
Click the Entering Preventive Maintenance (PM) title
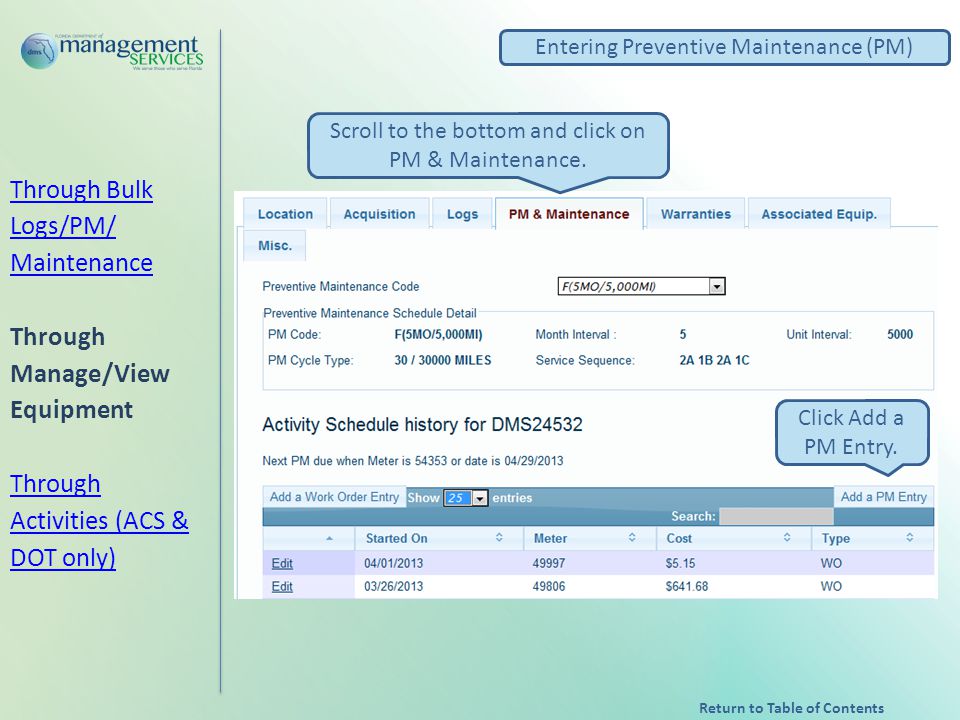click(724, 47)
